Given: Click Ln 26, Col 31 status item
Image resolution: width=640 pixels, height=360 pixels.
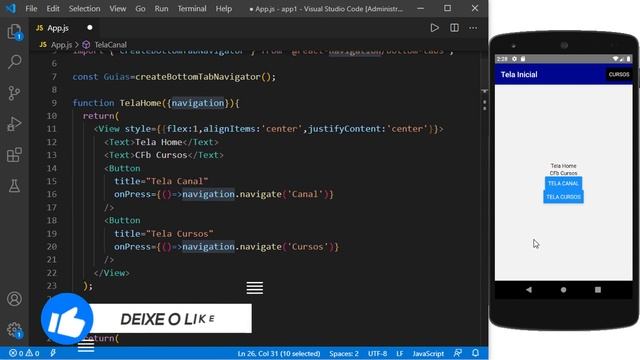Looking at the screenshot, I should 279,353.
